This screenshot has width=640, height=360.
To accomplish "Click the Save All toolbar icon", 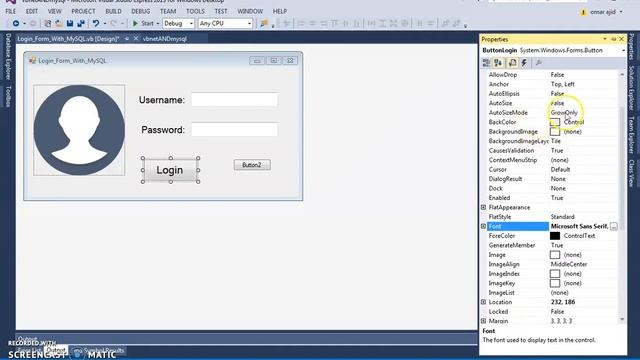I will (81, 24).
